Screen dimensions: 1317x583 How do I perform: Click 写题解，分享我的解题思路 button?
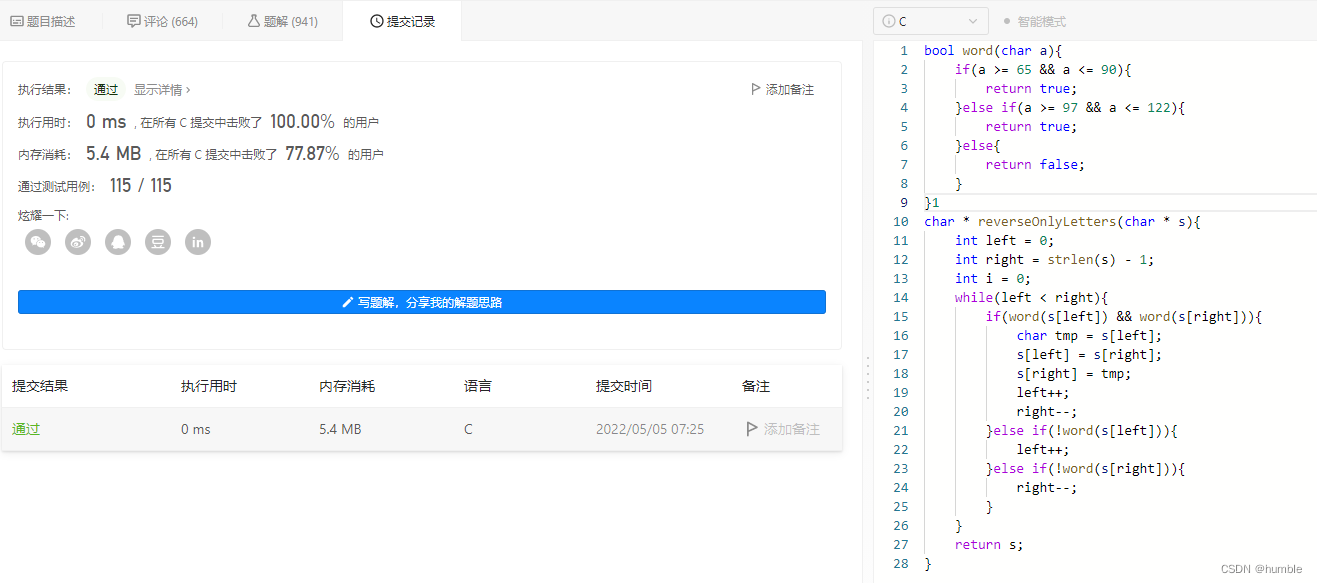(422, 302)
